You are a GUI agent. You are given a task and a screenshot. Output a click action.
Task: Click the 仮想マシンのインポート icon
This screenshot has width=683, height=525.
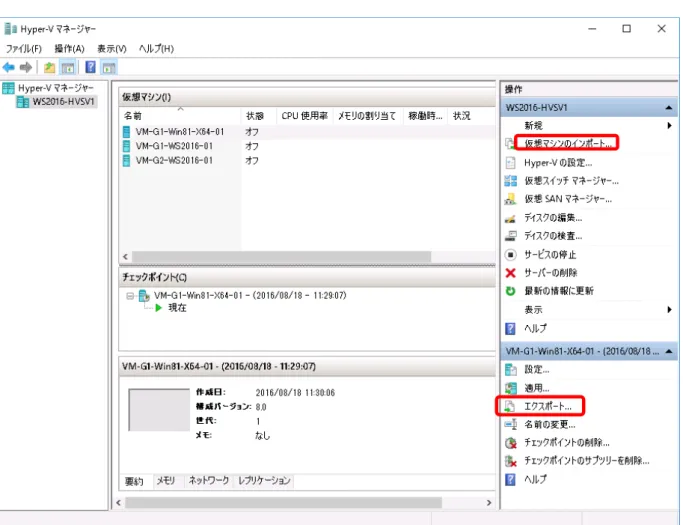tap(509, 143)
